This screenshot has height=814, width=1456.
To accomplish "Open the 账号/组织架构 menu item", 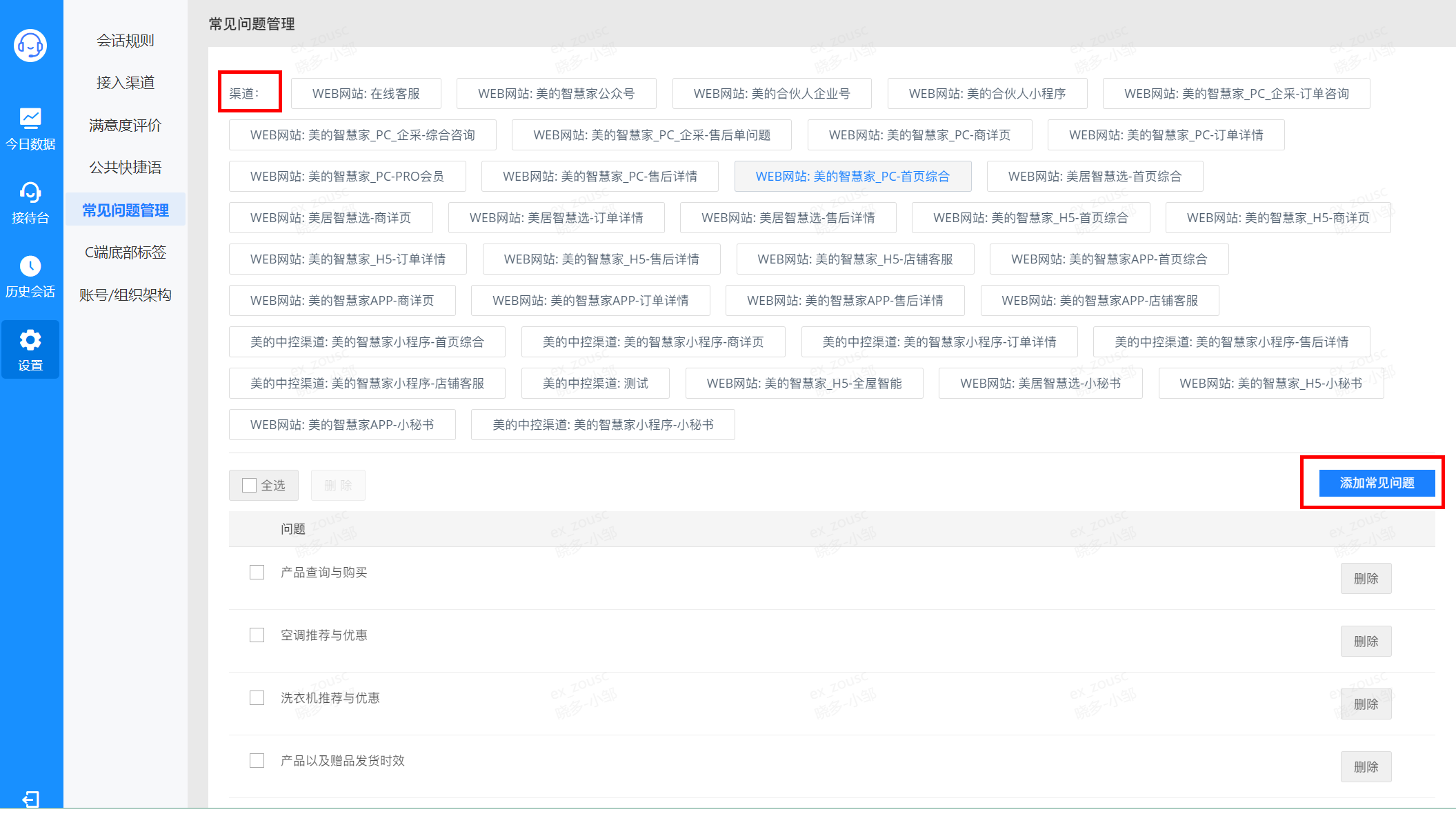I will pyautogui.click(x=126, y=295).
